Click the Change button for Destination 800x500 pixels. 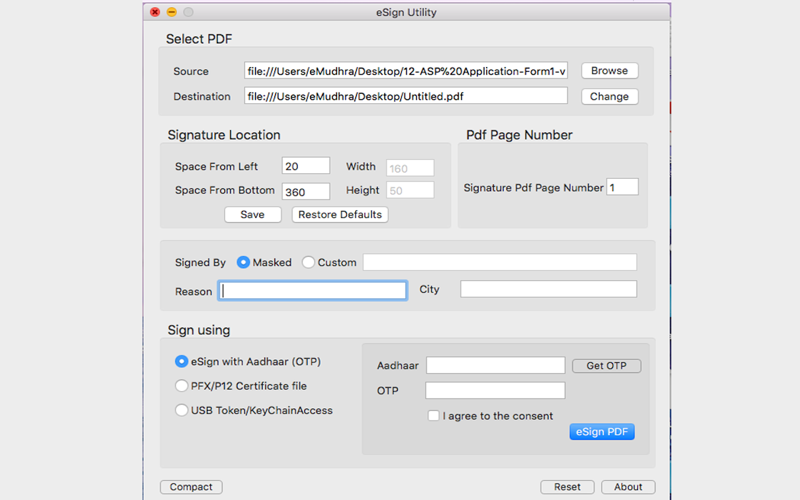point(610,96)
